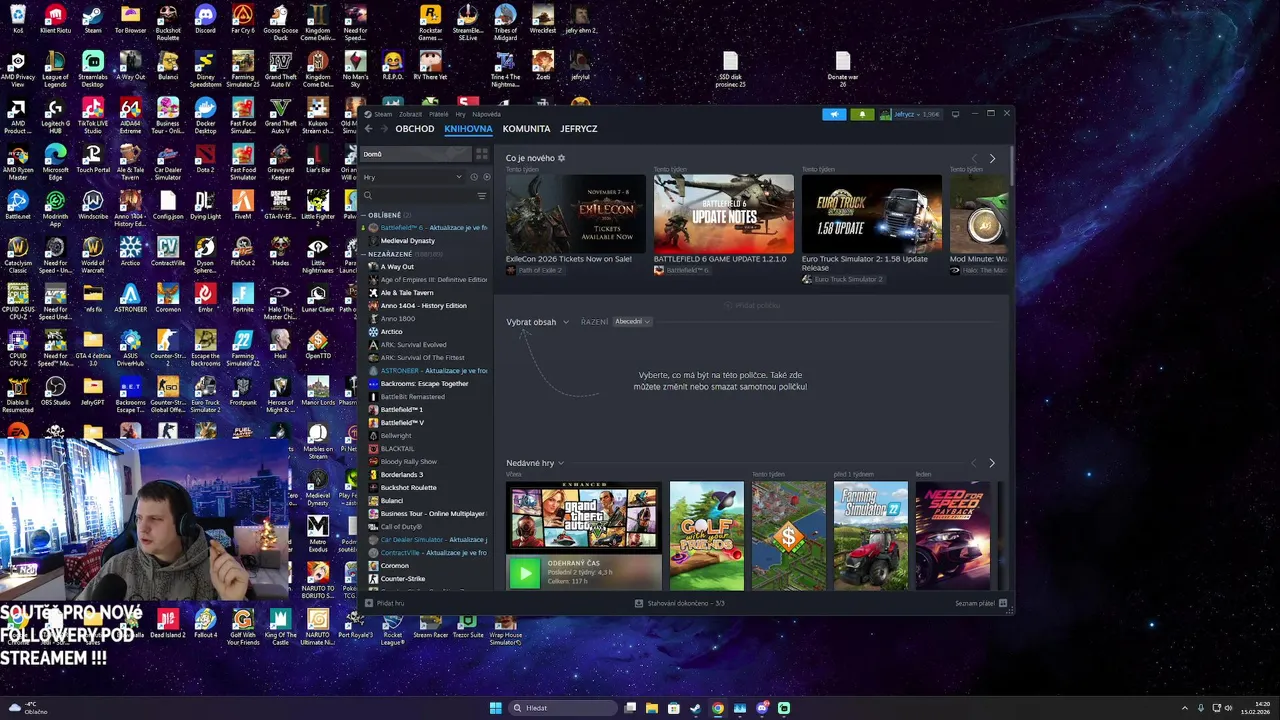
Task: Open the Fortnite desktop shortcut
Action: pos(243,297)
